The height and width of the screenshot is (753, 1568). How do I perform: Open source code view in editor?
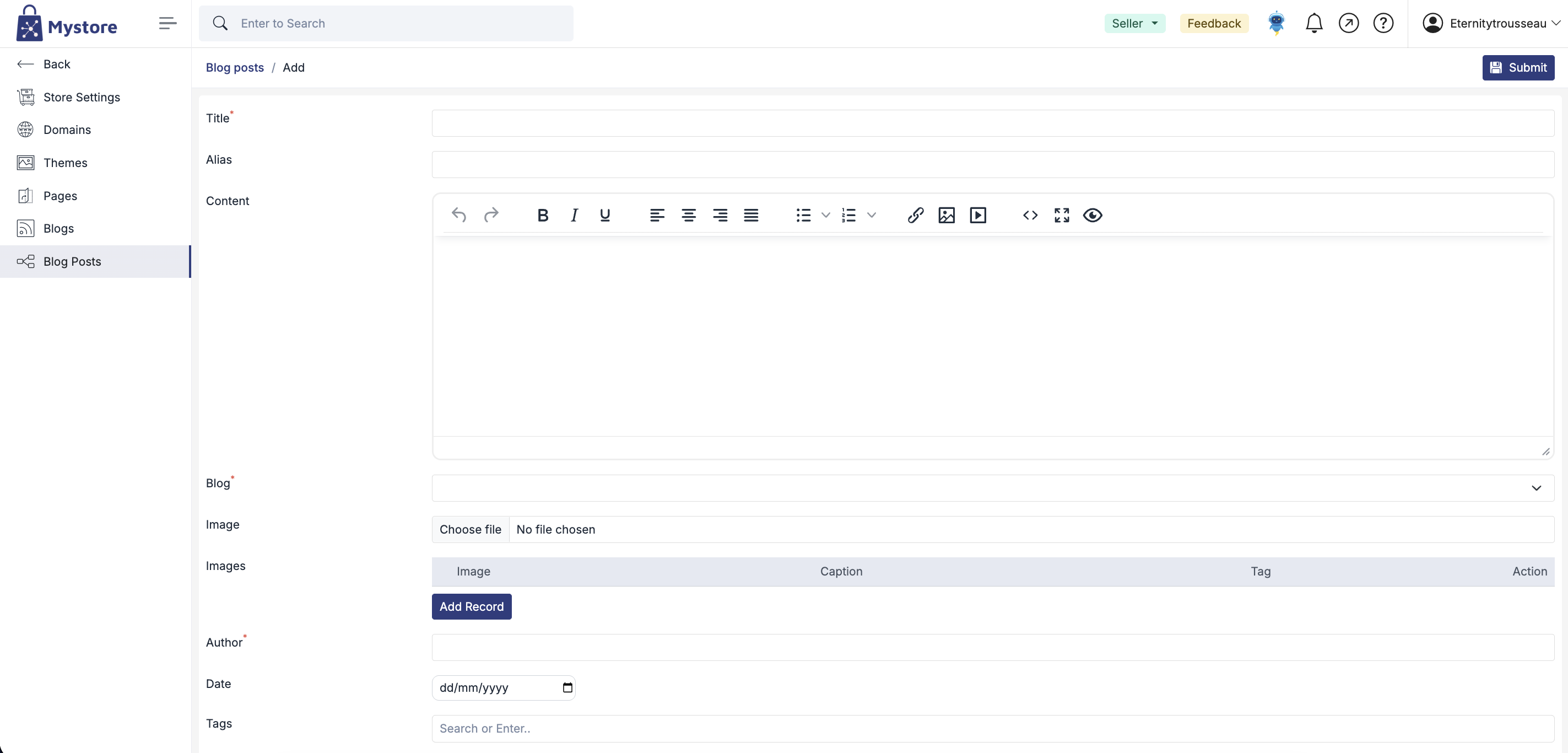[x=1030, y=215]
